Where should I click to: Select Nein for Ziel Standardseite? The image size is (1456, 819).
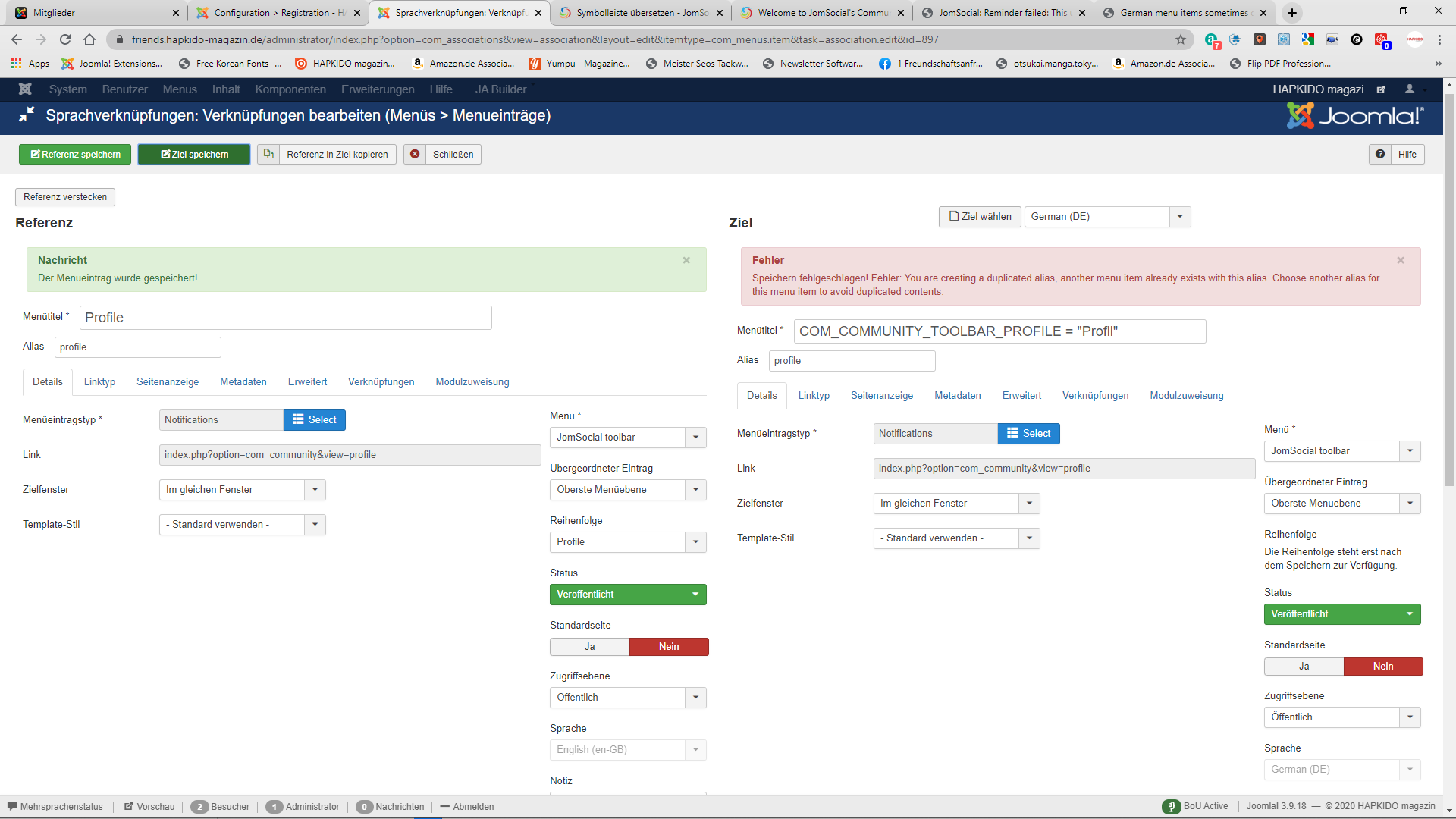point(1382,667)
